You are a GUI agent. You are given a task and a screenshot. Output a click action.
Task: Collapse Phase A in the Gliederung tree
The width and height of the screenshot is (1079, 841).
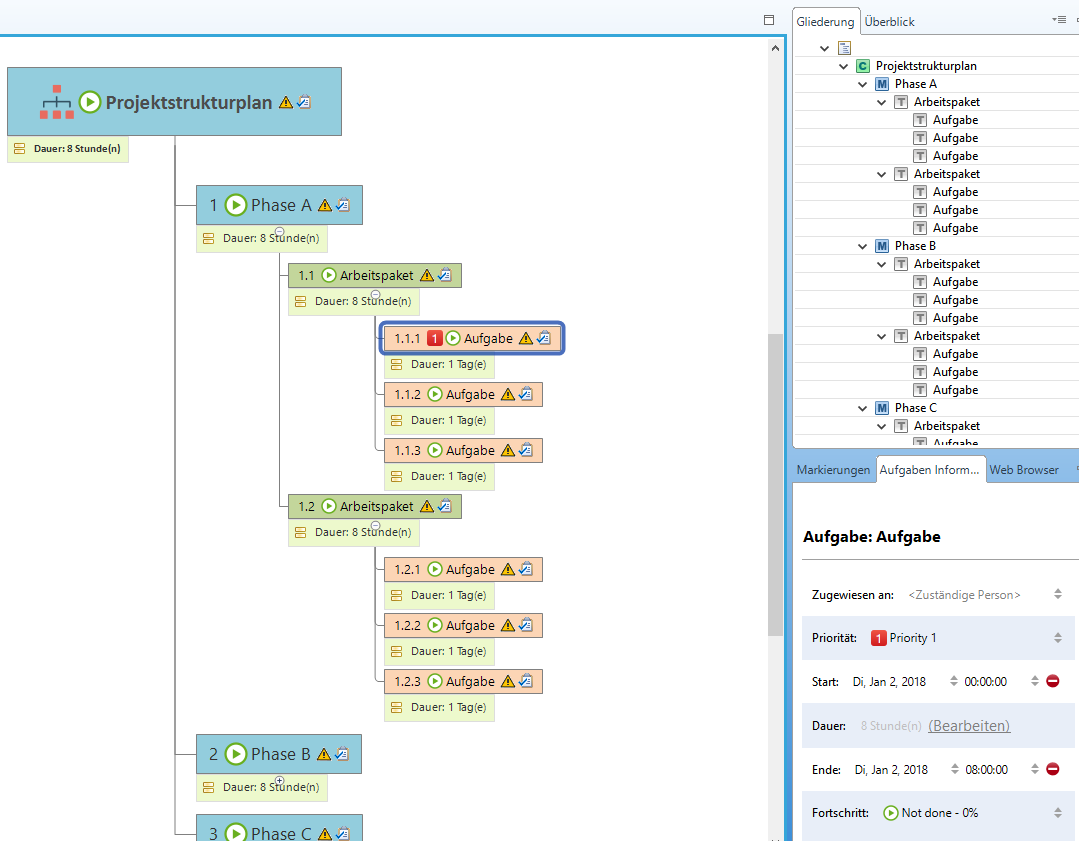(863, 84)
